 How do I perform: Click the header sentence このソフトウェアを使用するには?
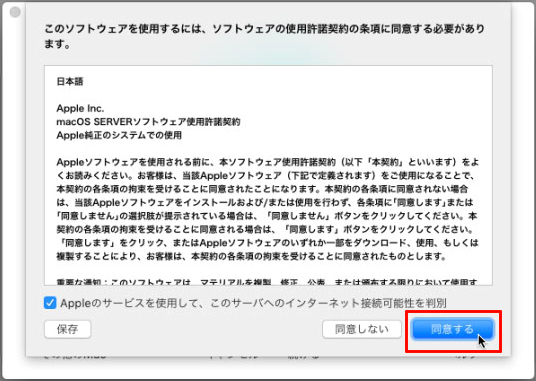point(264,36)
